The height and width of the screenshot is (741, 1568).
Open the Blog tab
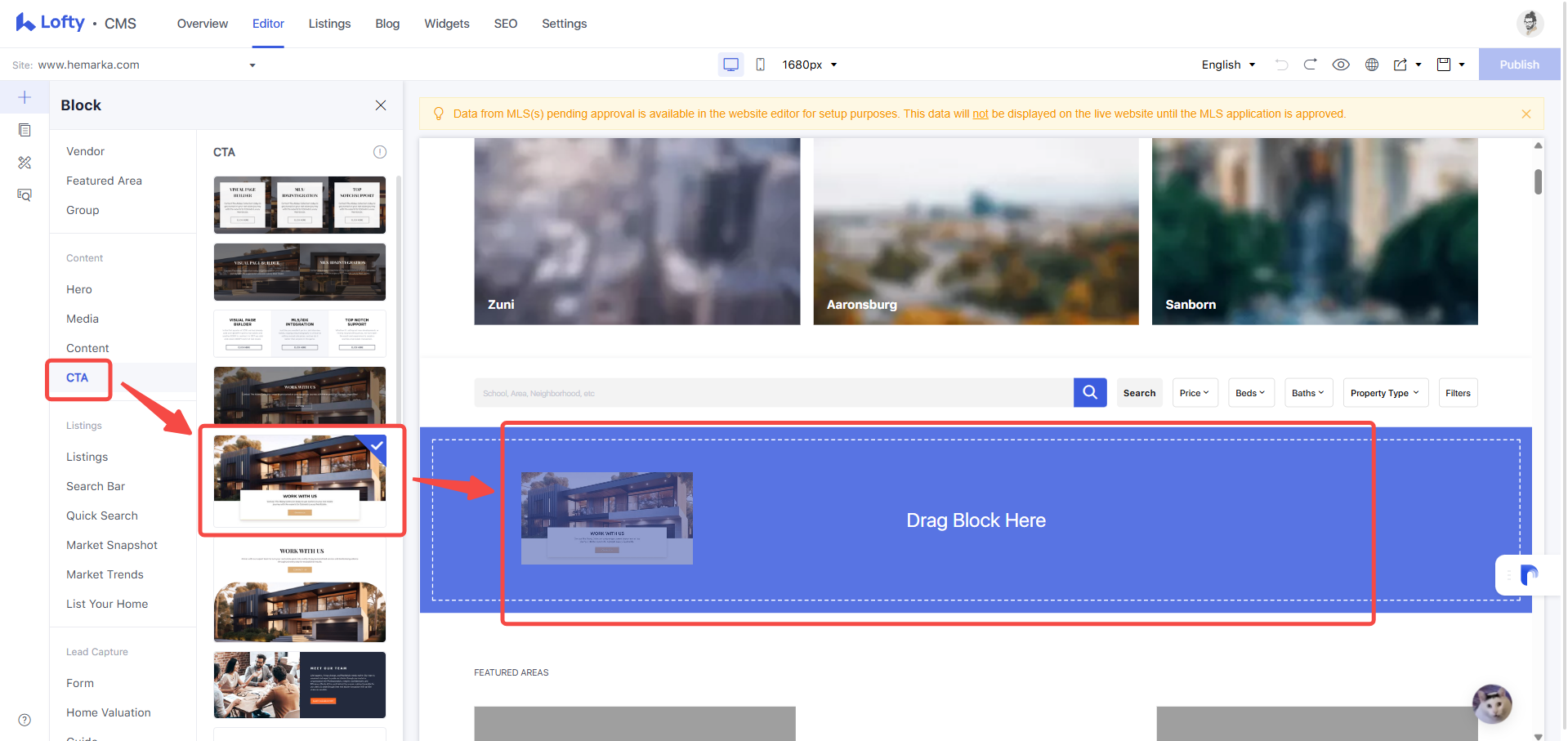[387, 24]
